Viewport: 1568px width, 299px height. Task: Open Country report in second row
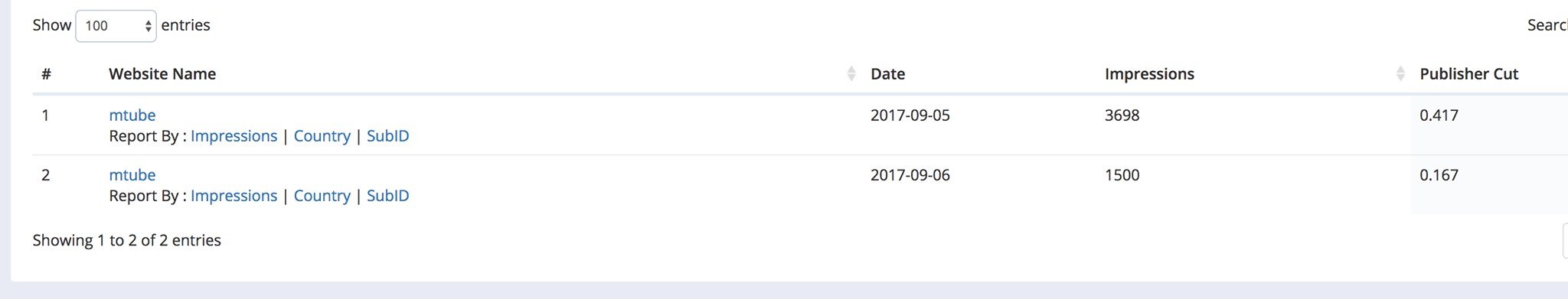pyautogui.click(x=322, y=196)
